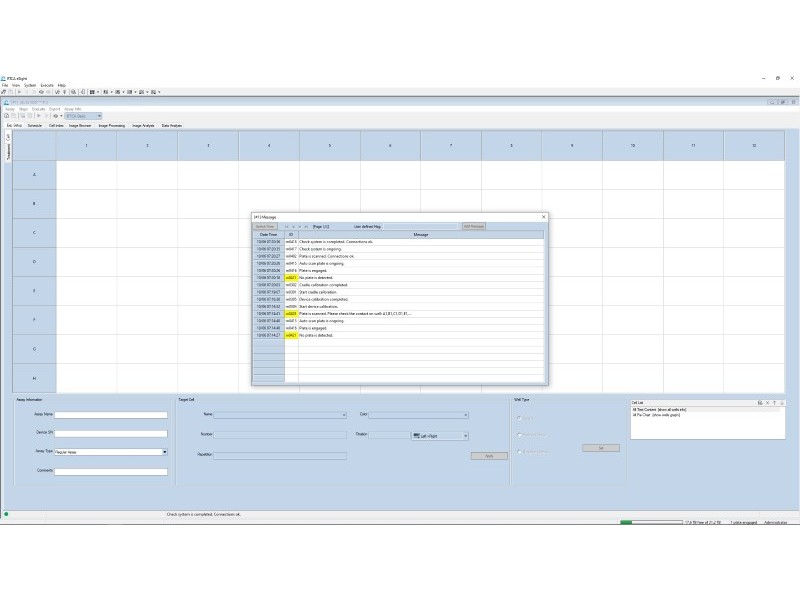Focus the Assay Name input field

point(111,415)
